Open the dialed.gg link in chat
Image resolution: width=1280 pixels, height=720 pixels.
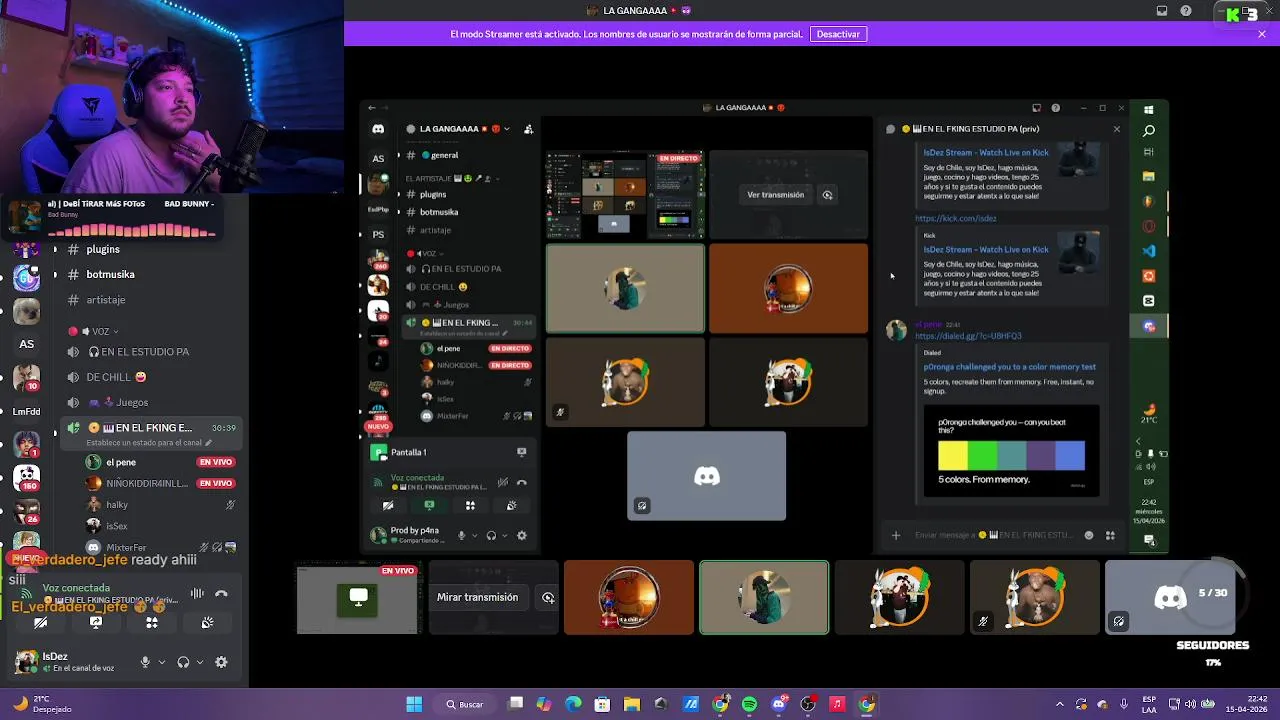click(x=968, y=336)
